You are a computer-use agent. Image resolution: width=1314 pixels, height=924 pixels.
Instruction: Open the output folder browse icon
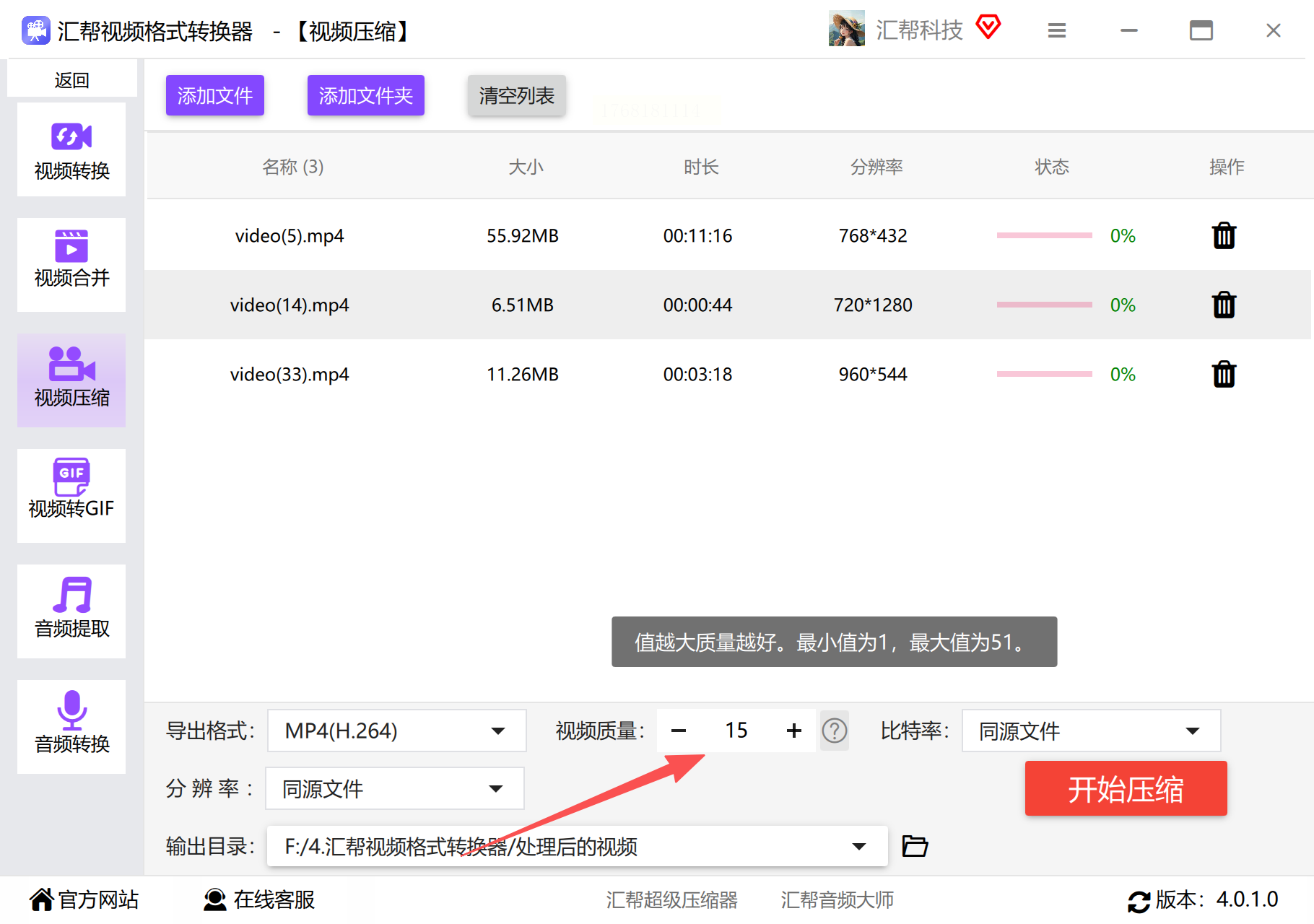tap(915, 846)
